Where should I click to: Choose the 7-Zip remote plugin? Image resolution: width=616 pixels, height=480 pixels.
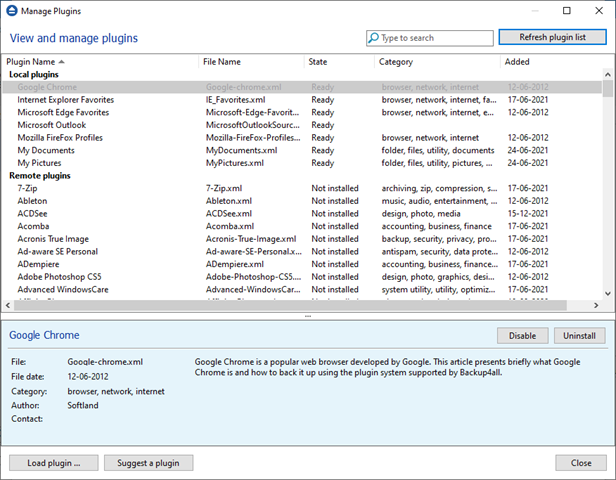[28, 188]
